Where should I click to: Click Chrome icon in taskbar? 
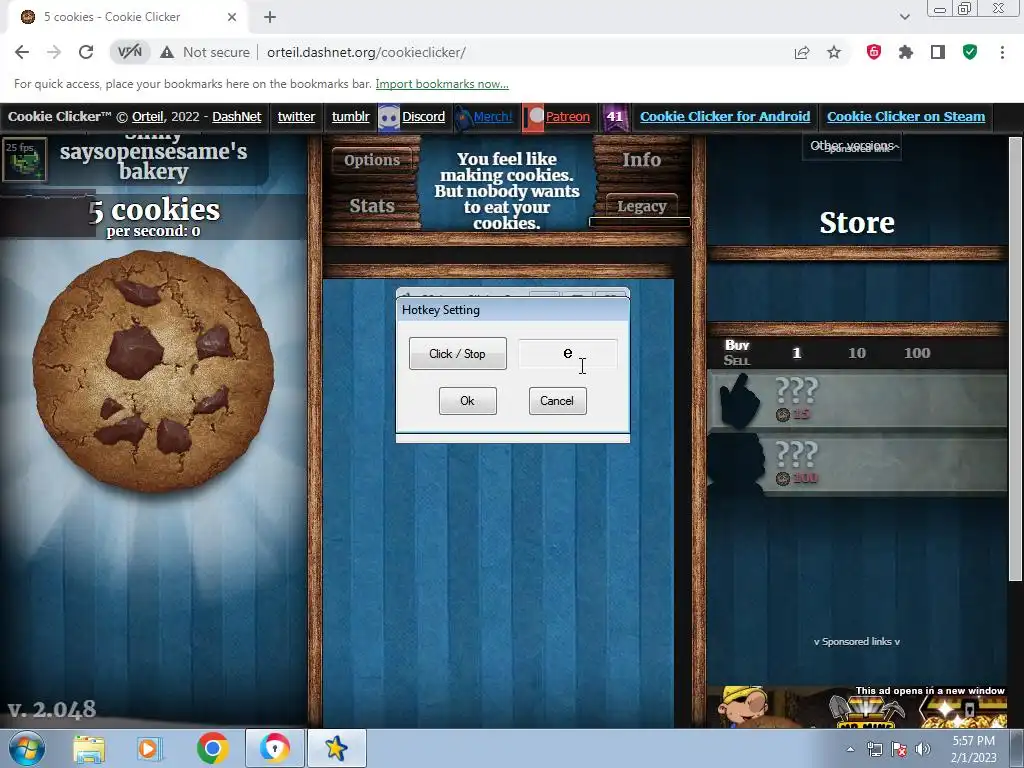[x=212, y=748]
